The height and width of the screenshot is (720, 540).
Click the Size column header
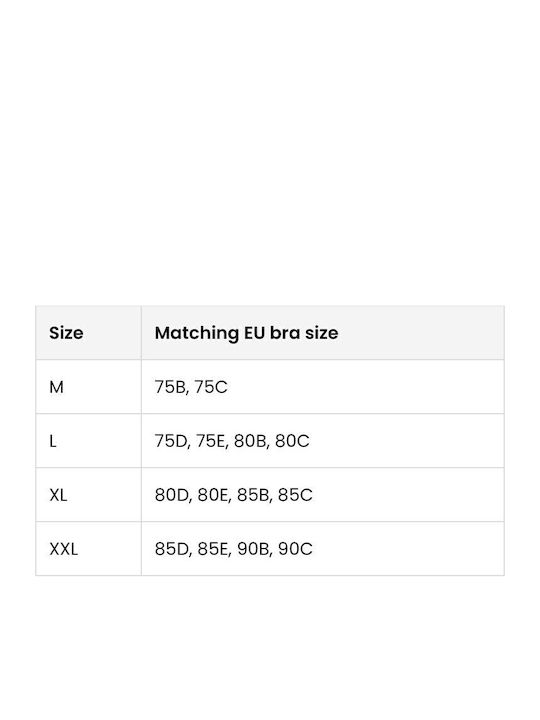click(89, 332)
